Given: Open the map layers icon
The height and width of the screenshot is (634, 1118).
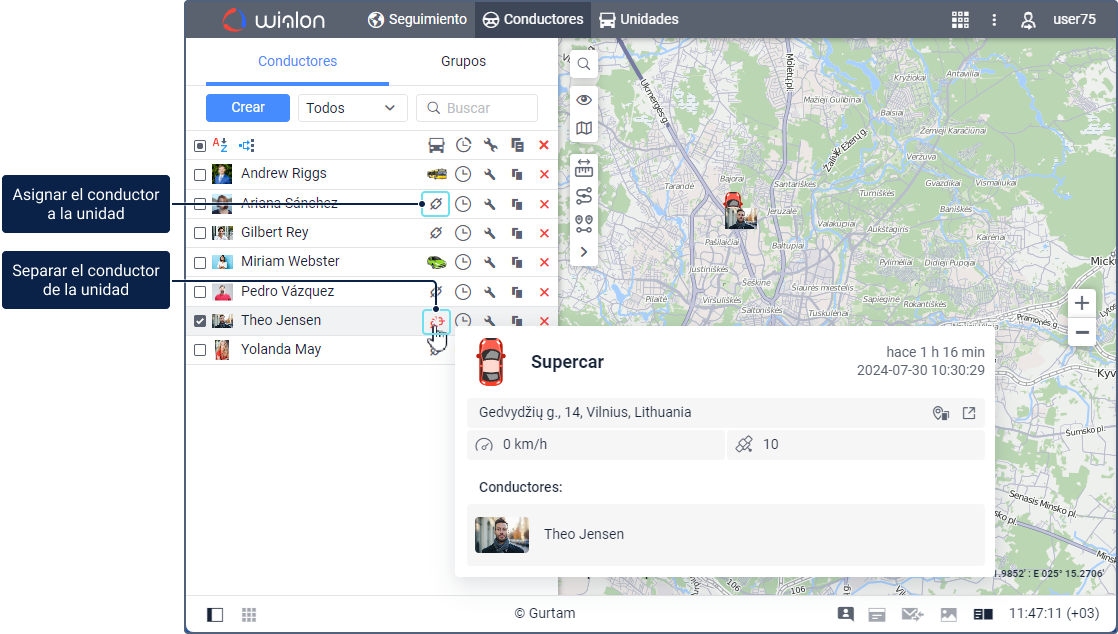Looking at the screenshot, I should 584,128.
